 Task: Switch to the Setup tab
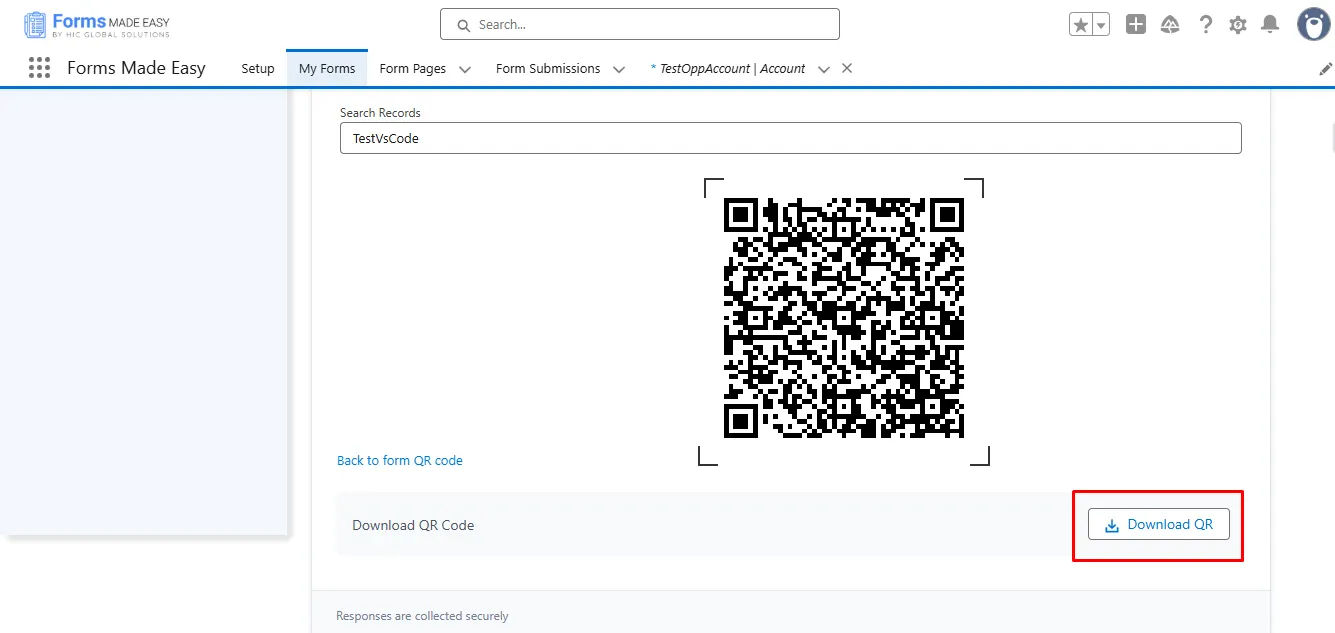pos(258,69)
